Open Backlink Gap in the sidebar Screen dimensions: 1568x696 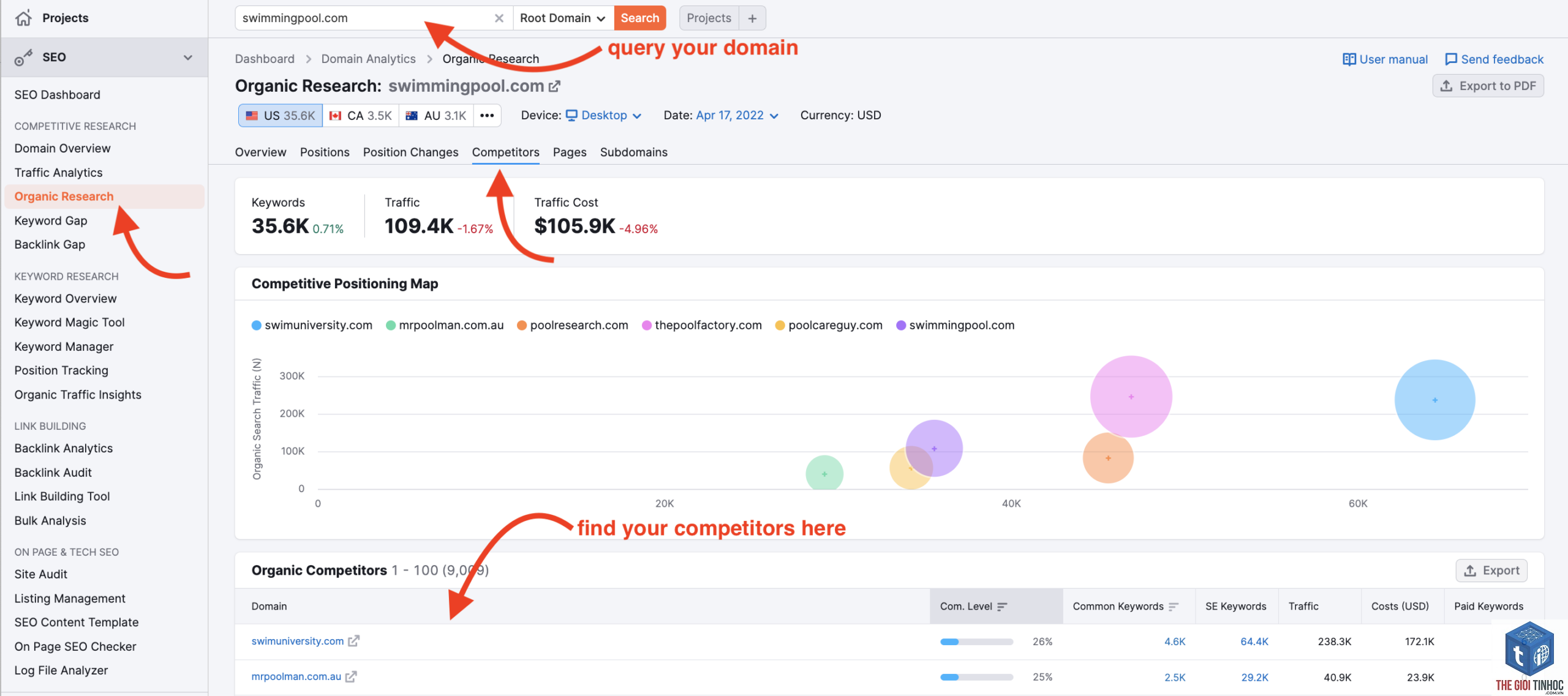coord(50,245)
